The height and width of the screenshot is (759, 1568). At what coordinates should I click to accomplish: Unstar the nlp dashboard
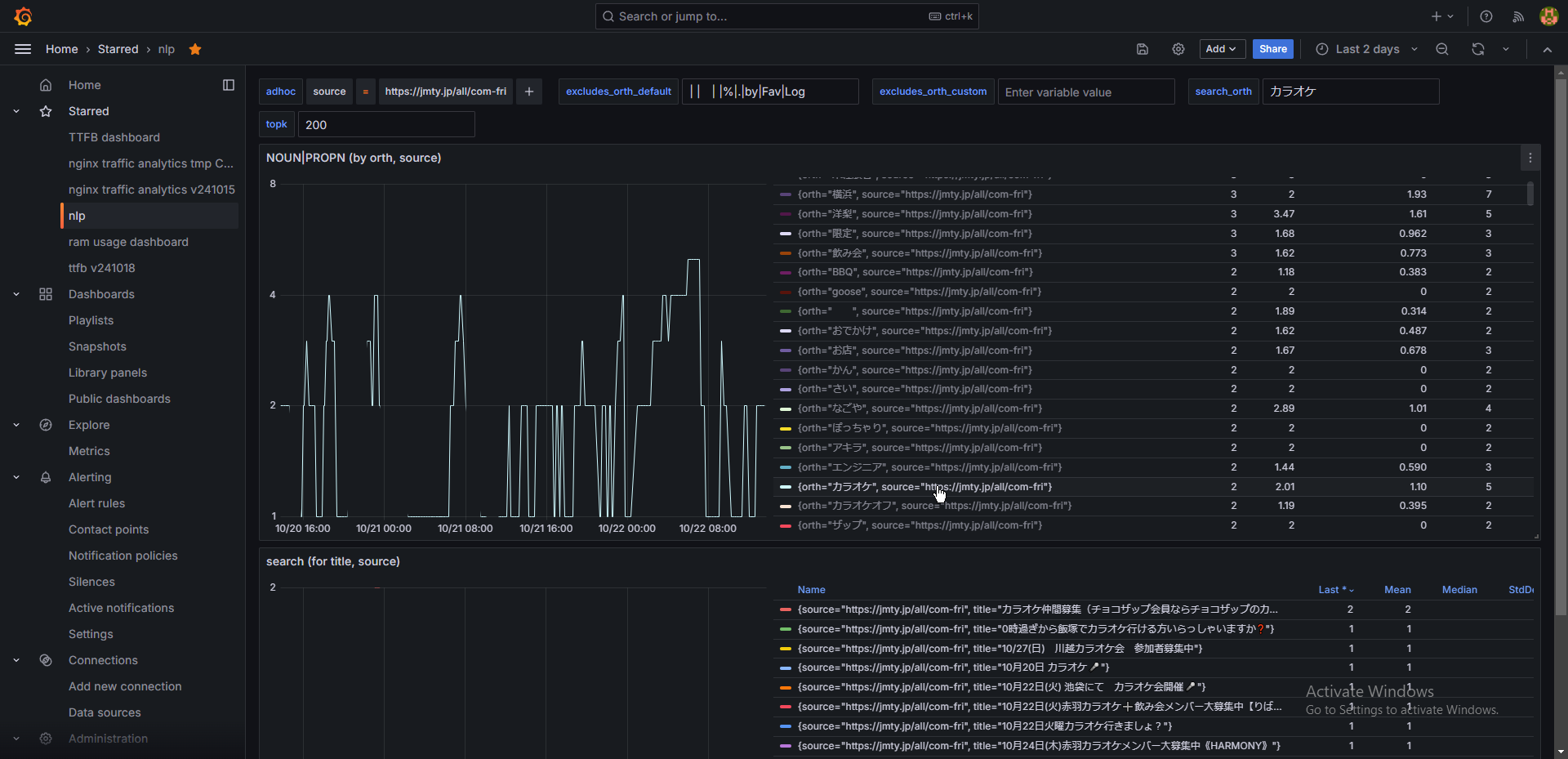tap(195, 49)
